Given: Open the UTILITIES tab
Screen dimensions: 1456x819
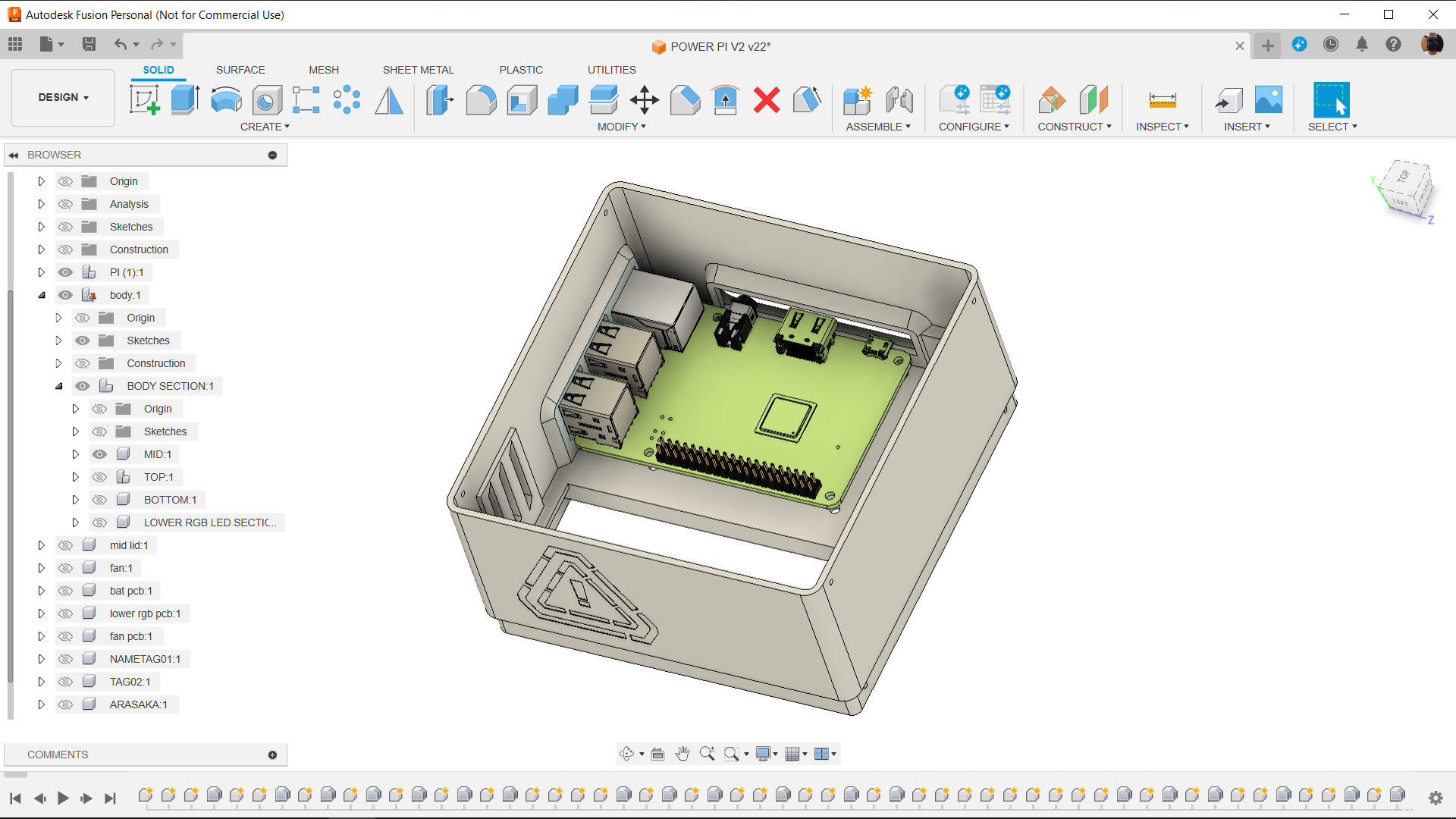Looking at the screenshot, I should point(611,70).
